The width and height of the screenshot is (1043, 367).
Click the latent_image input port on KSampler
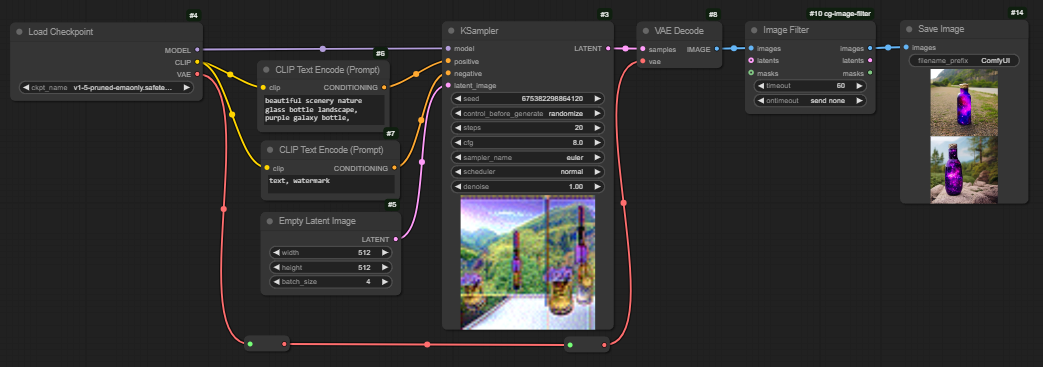[448, 85]
